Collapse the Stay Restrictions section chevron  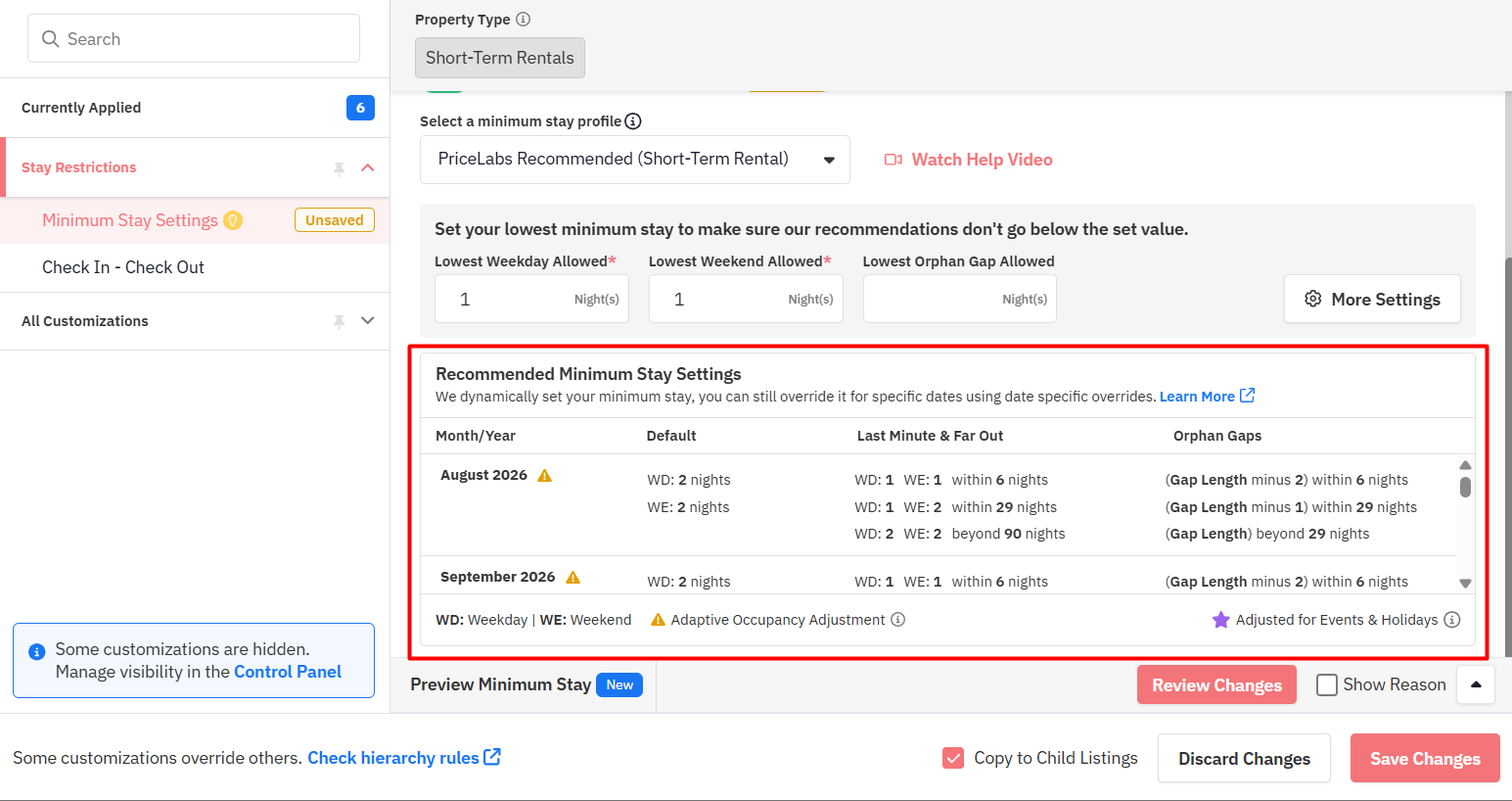point(368,167)
